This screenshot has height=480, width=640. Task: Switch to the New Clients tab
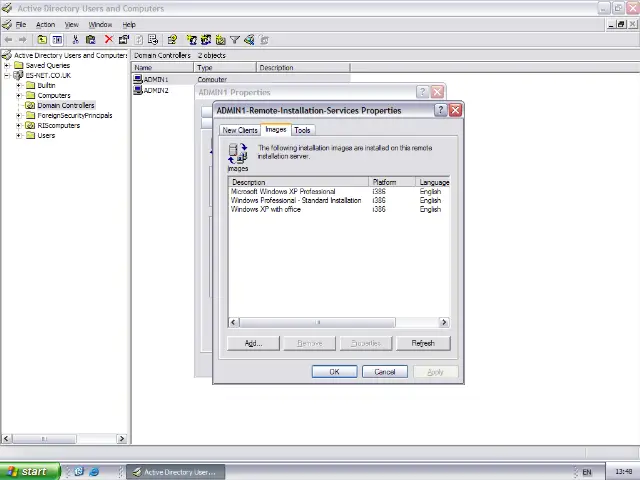(x=240, y=130)
